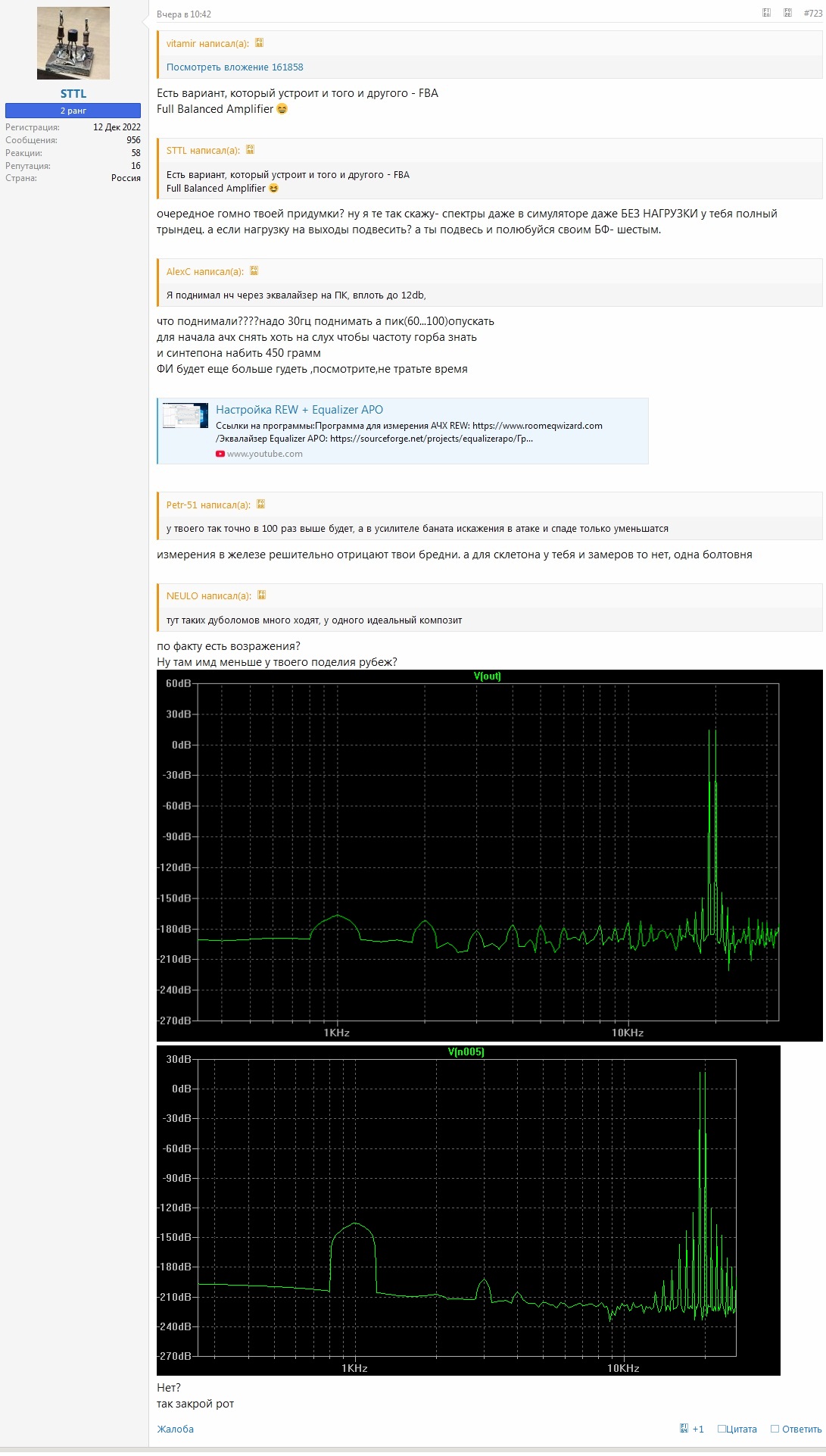Click 'NEULO написал(а):' quote author

point(209,596)
